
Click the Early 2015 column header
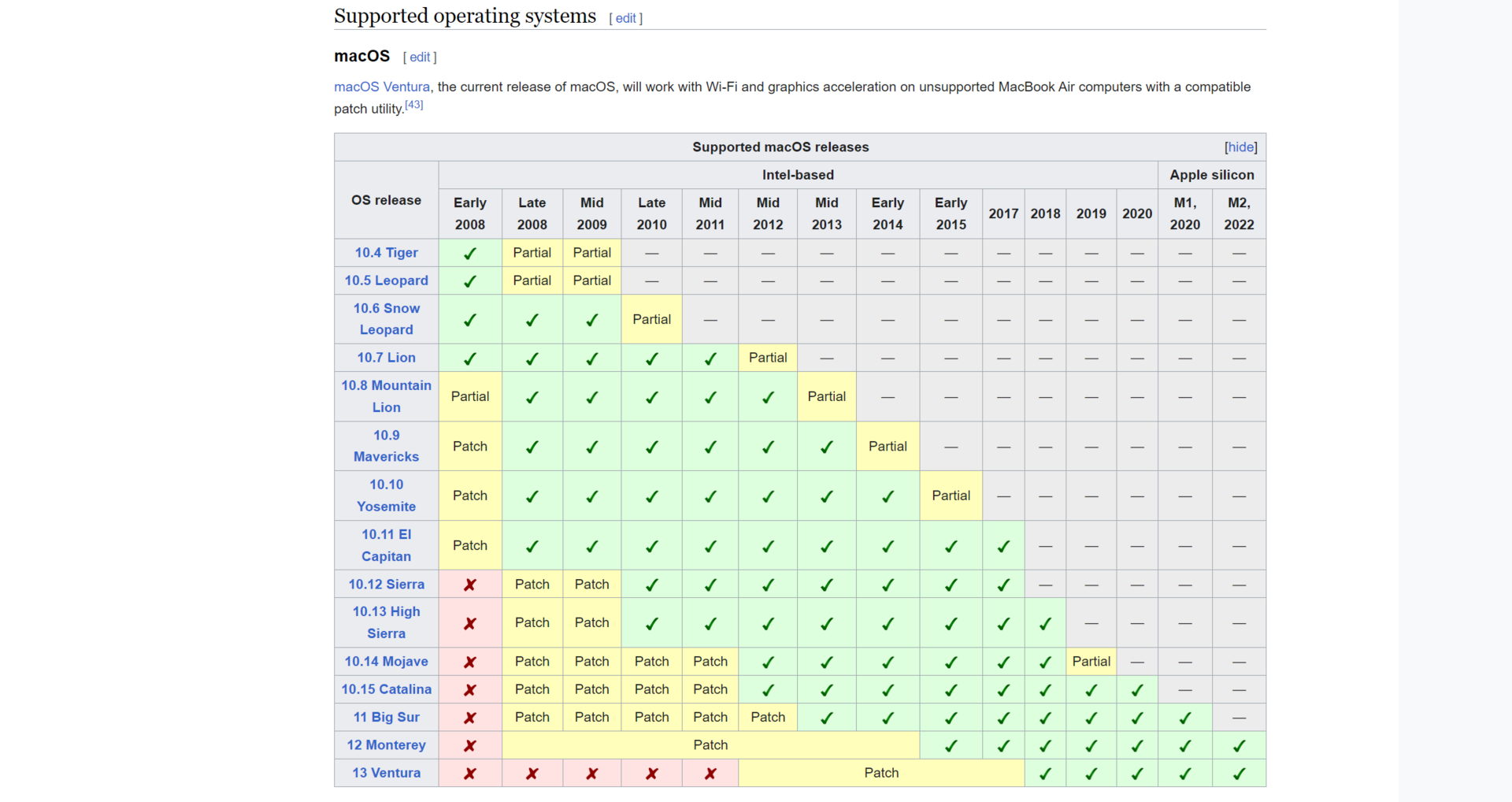pos(951,213)
